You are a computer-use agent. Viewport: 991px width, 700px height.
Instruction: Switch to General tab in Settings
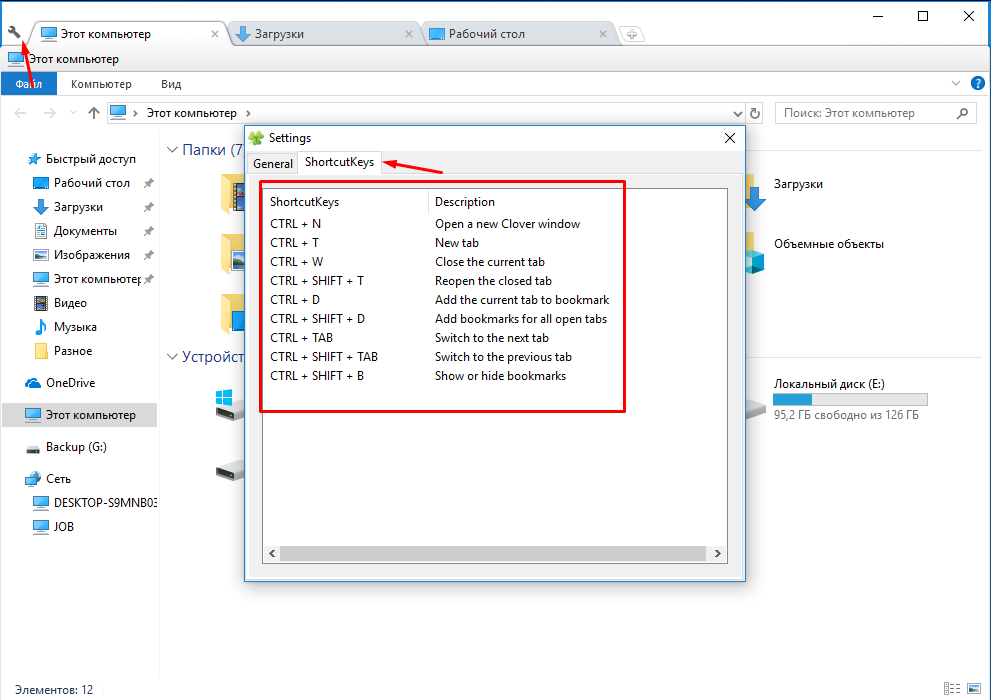click(273, 163)
